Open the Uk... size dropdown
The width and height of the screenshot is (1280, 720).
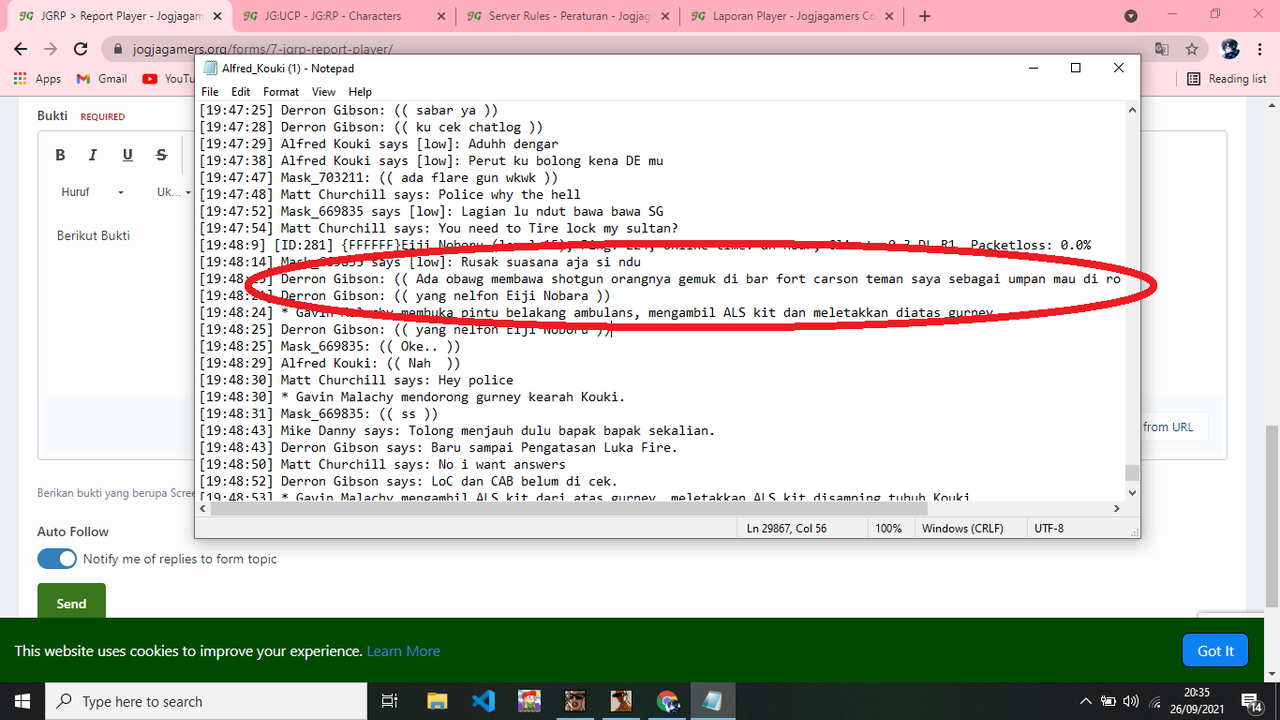coord(172,192)
